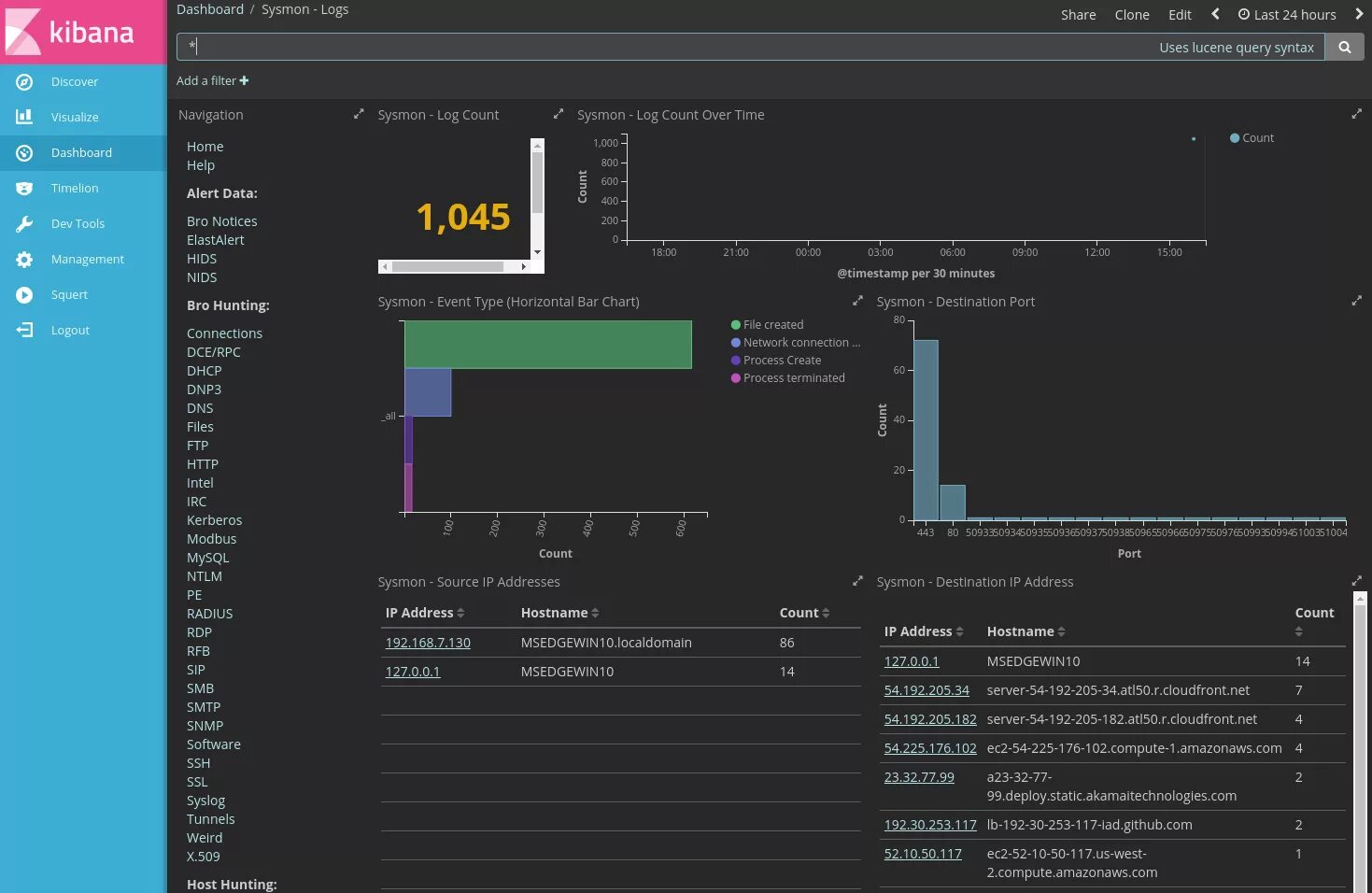Image resolution: width=1372 pixels, height=893 pixels.
Task: Click source IP 192.168.7.130 link
Action: 428,643
